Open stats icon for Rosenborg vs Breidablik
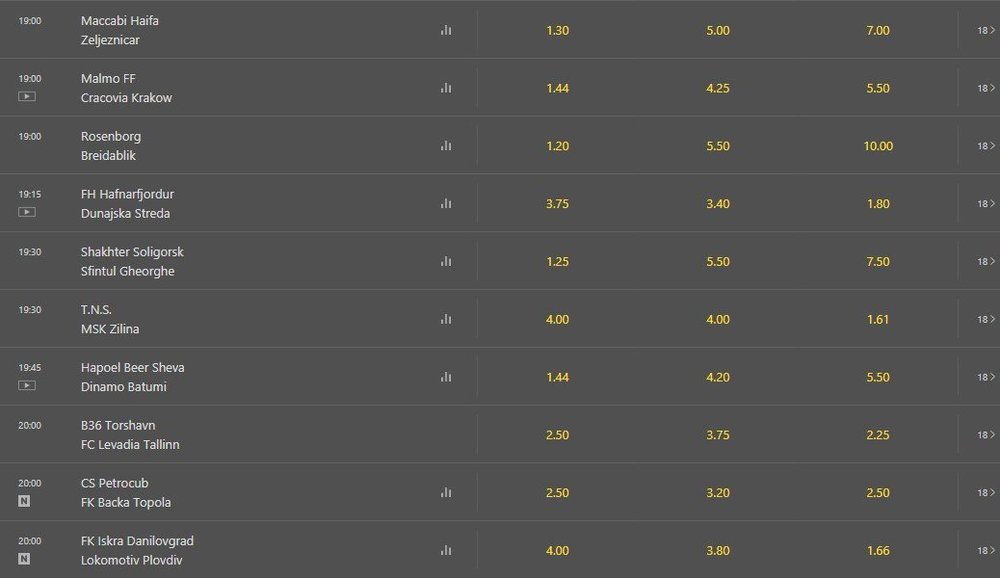 pos(446,146)
